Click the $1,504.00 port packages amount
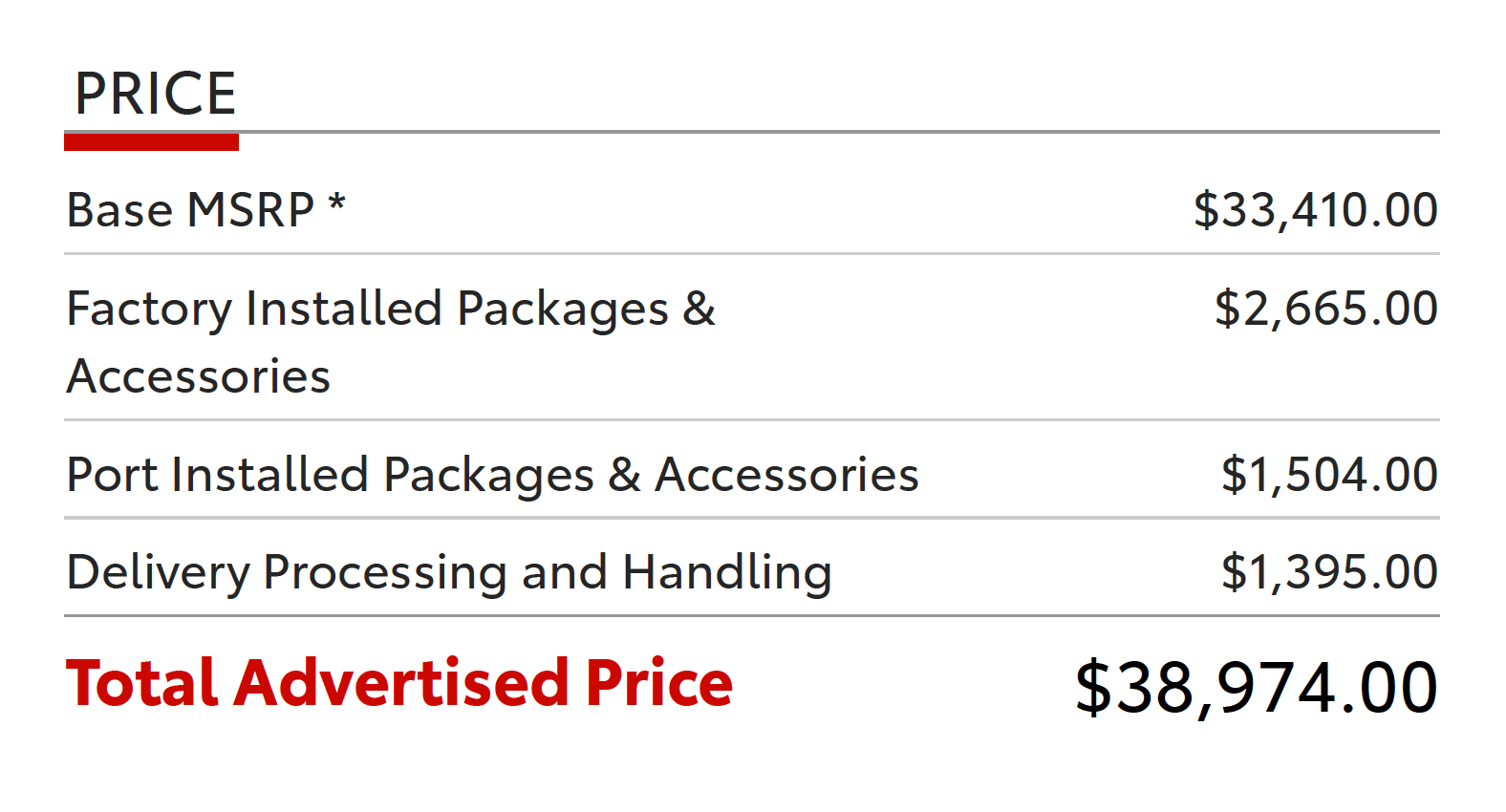Viewport: 1506px width, 812px height. (x=1329, y=475)
